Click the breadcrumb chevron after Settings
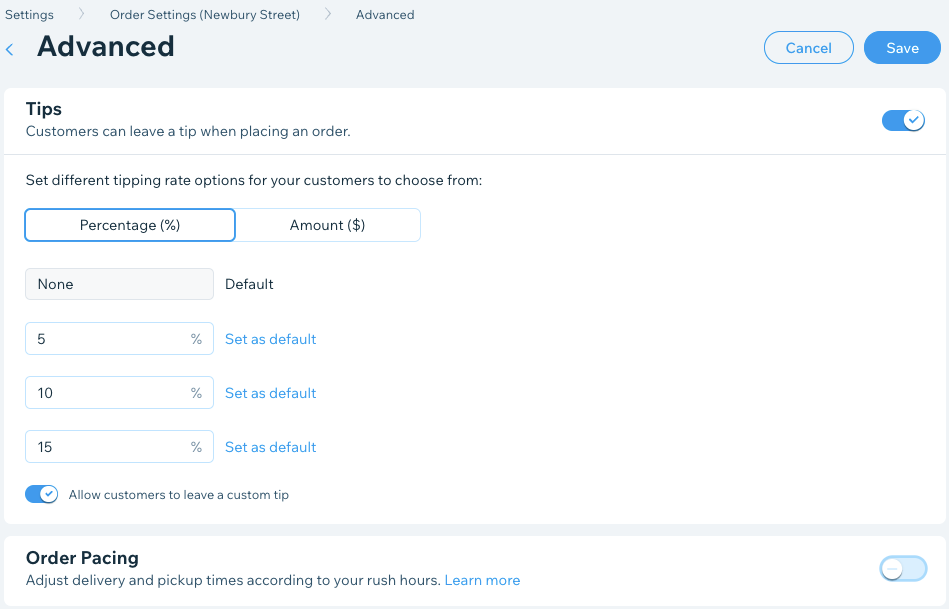This screenshot has width=949, height=609. 81,15
